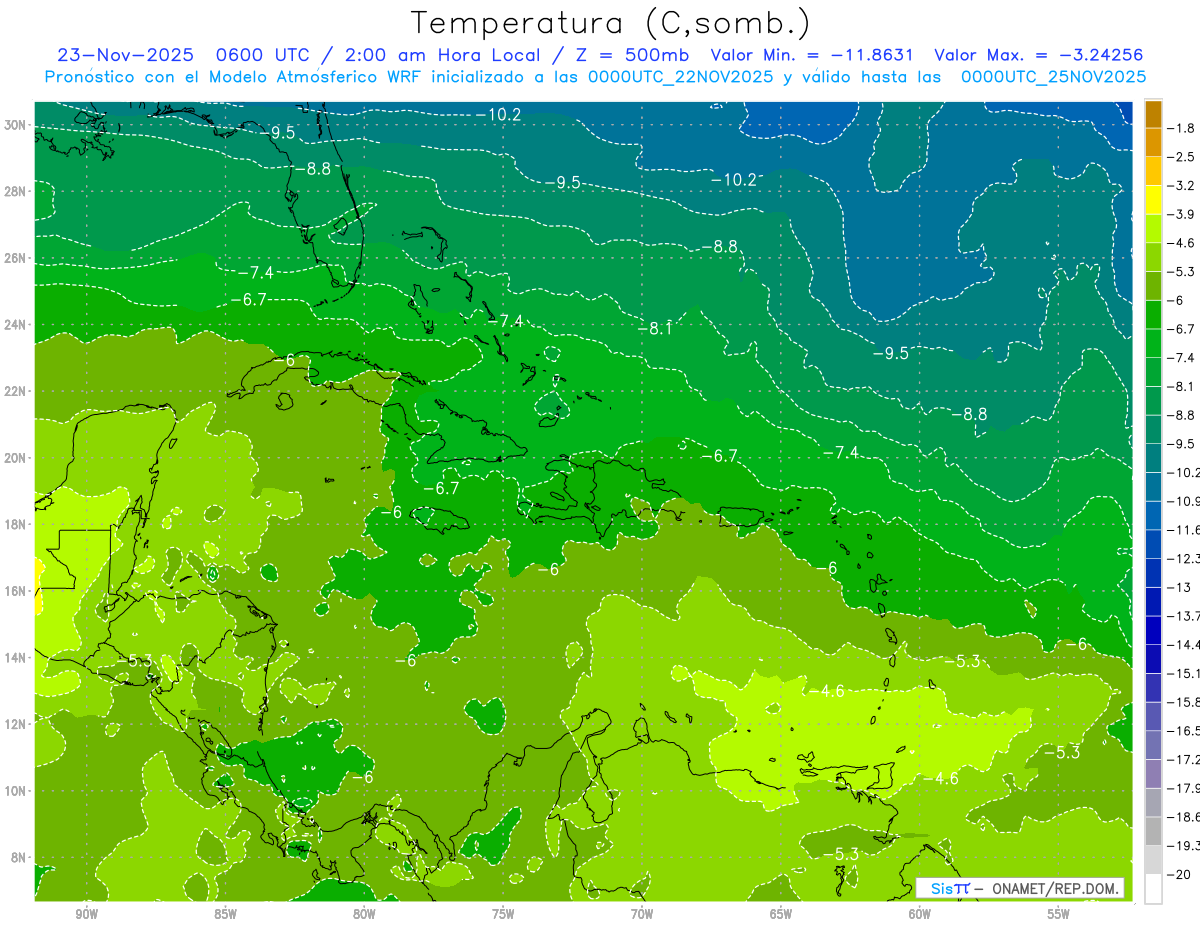Click the '0600 UTC' time text
The height and width of the screenshot is (927, 1200).
pos(263,55)
